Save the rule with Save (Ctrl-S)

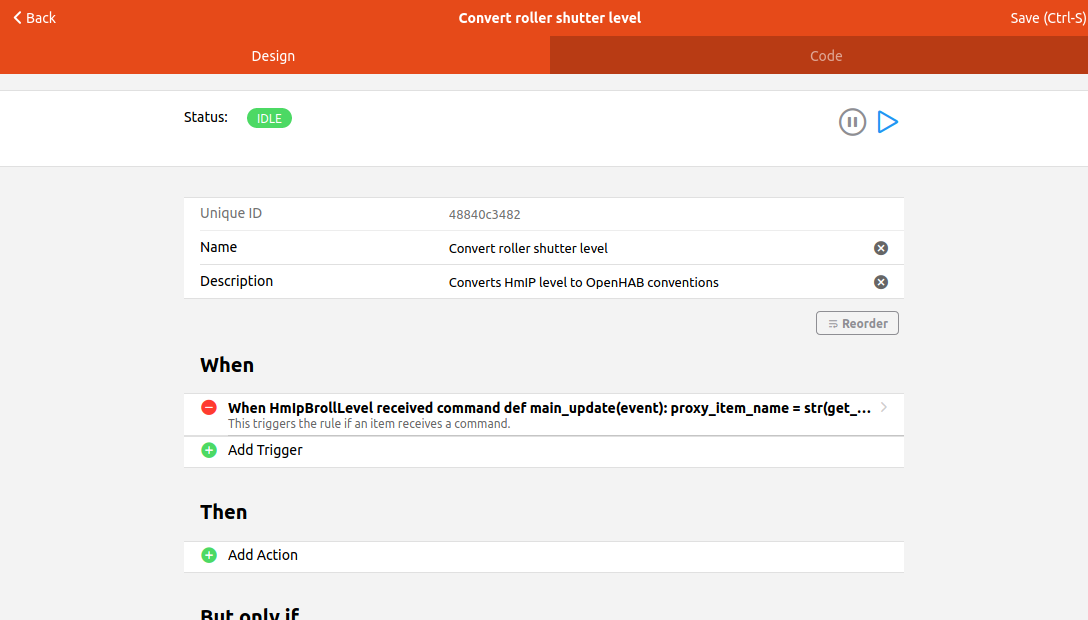pos(1048,18)
